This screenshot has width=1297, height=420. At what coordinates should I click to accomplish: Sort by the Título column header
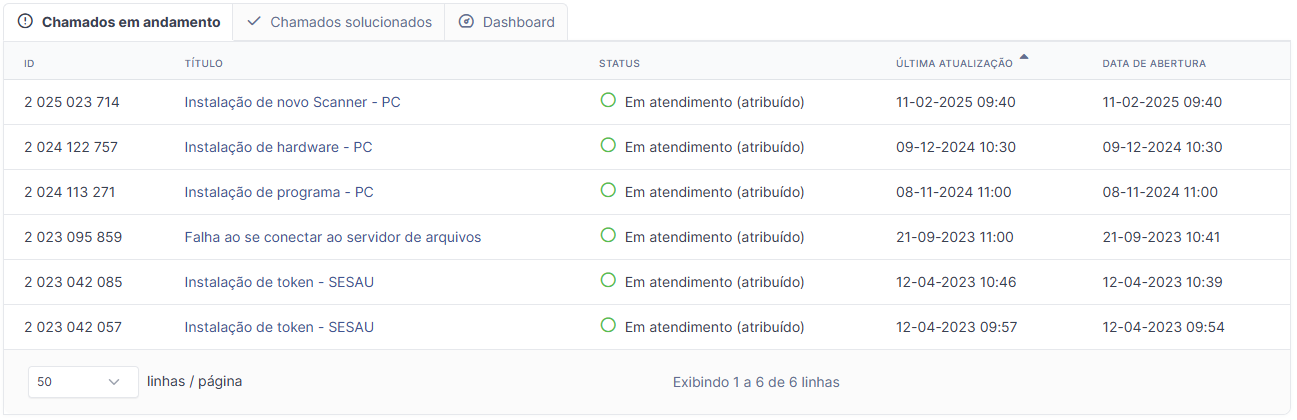(x=203, y=63)
